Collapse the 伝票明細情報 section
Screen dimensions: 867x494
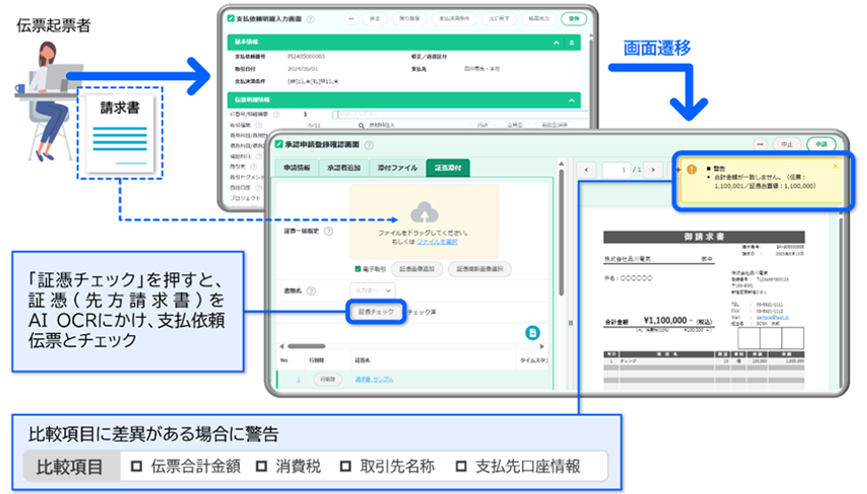pyautogui.click(x=570, y=100)
